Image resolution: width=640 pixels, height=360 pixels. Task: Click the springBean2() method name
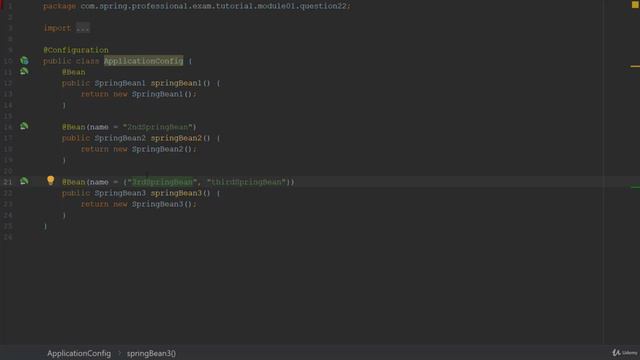tap(176, 138)
